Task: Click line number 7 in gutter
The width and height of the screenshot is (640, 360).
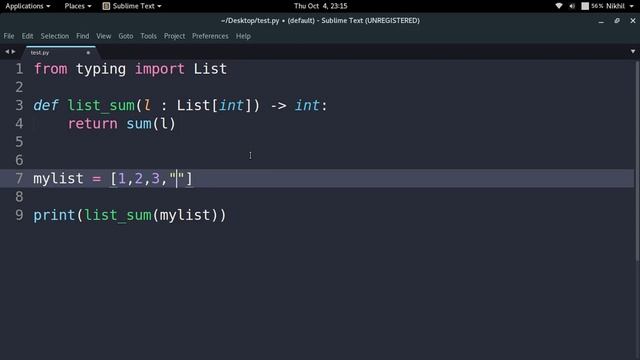Action: pos(19,178)
